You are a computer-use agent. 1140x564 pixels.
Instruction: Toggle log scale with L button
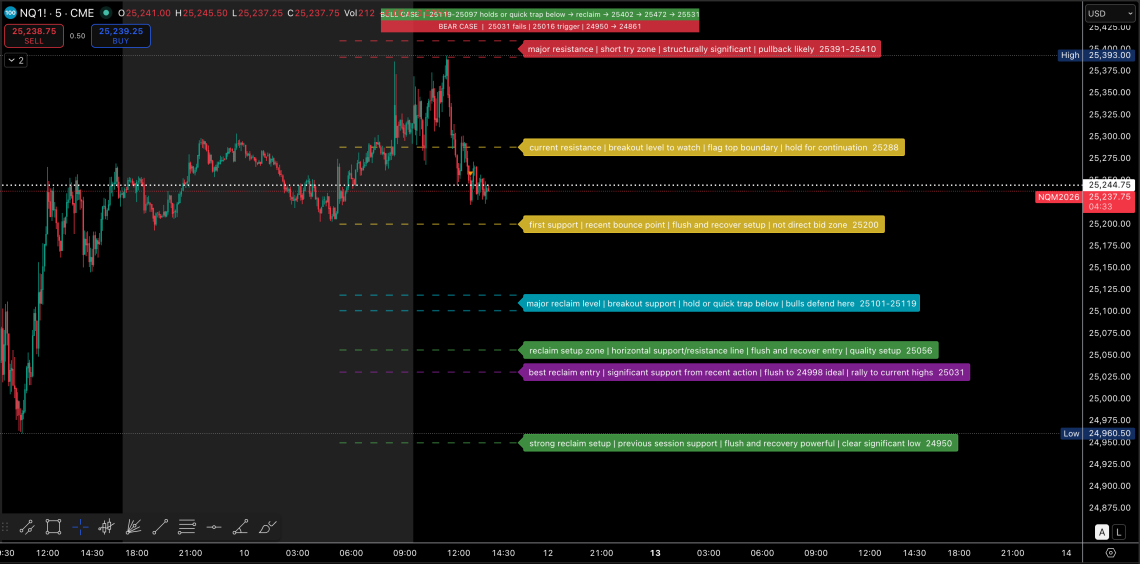coord(1119,532)
